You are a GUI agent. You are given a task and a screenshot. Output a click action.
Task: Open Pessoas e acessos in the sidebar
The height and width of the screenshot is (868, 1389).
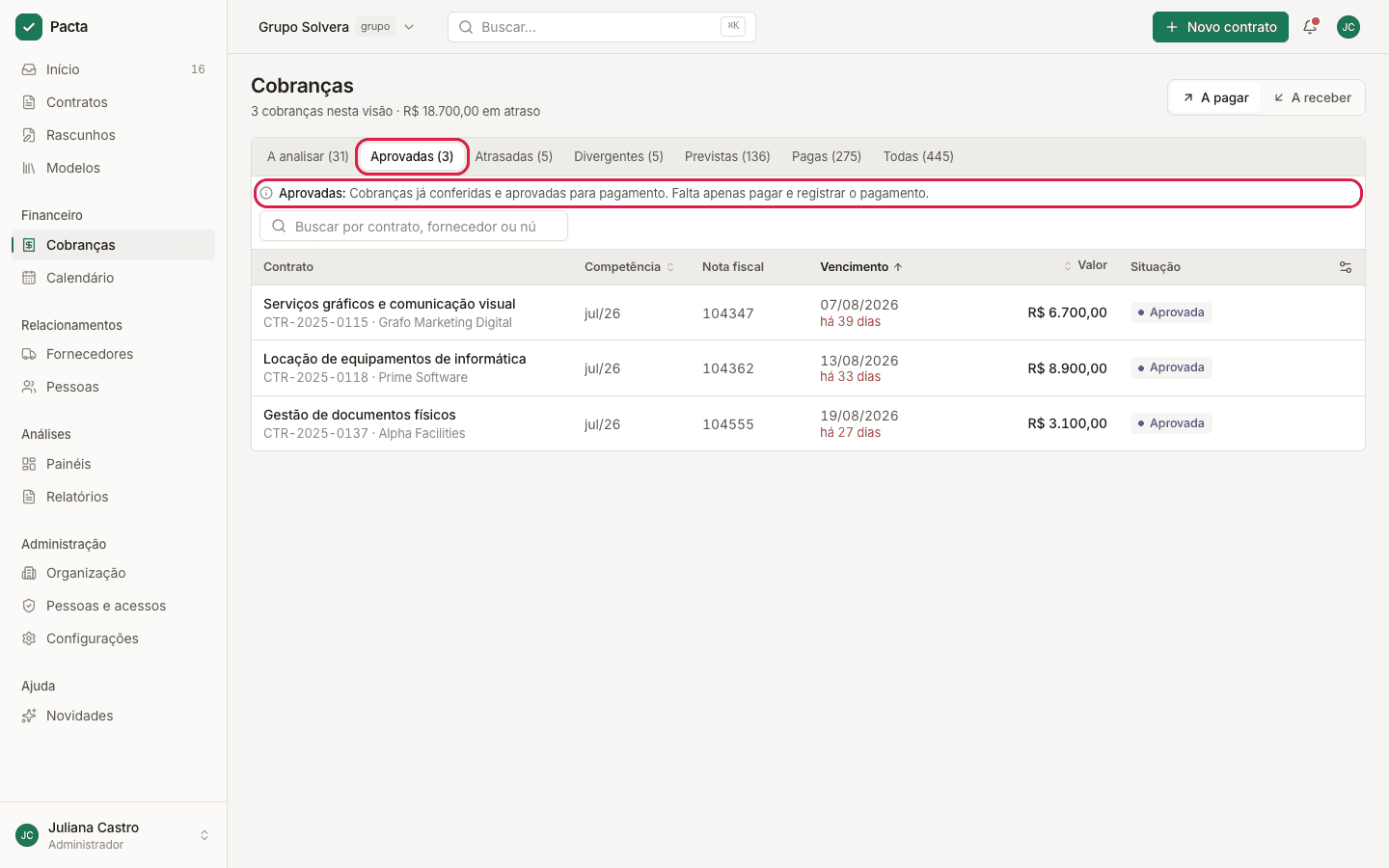click(113, 606)
